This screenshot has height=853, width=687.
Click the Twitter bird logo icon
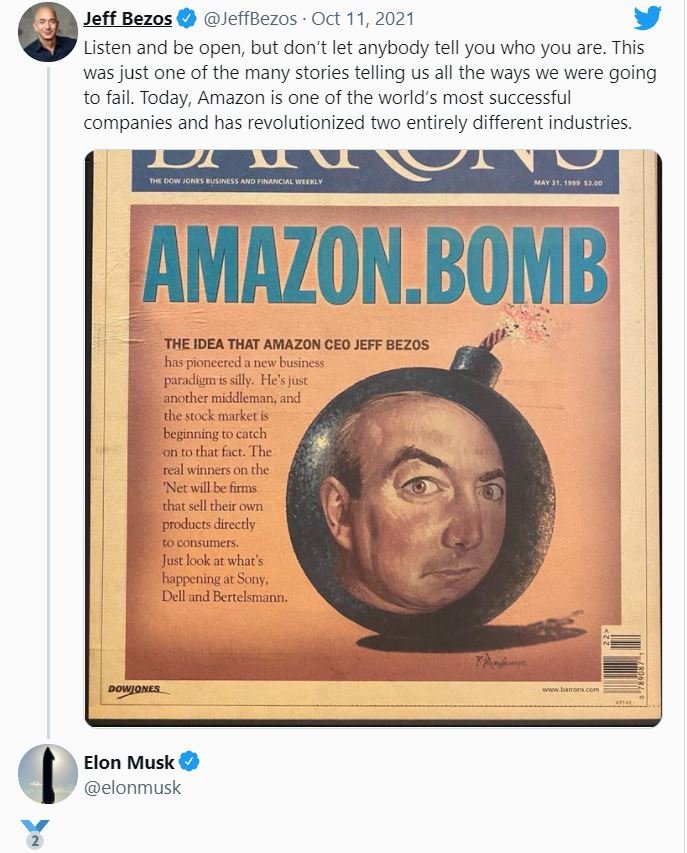tap(647, 18)
